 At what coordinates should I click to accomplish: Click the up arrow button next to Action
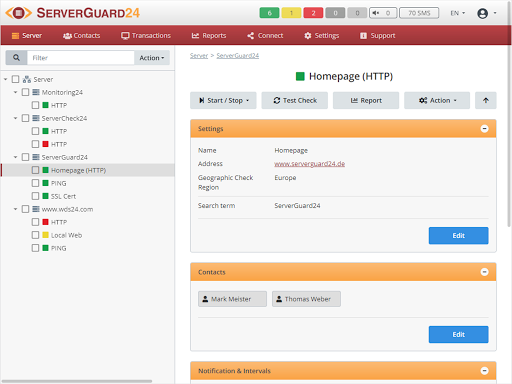(x=486, y=100)
